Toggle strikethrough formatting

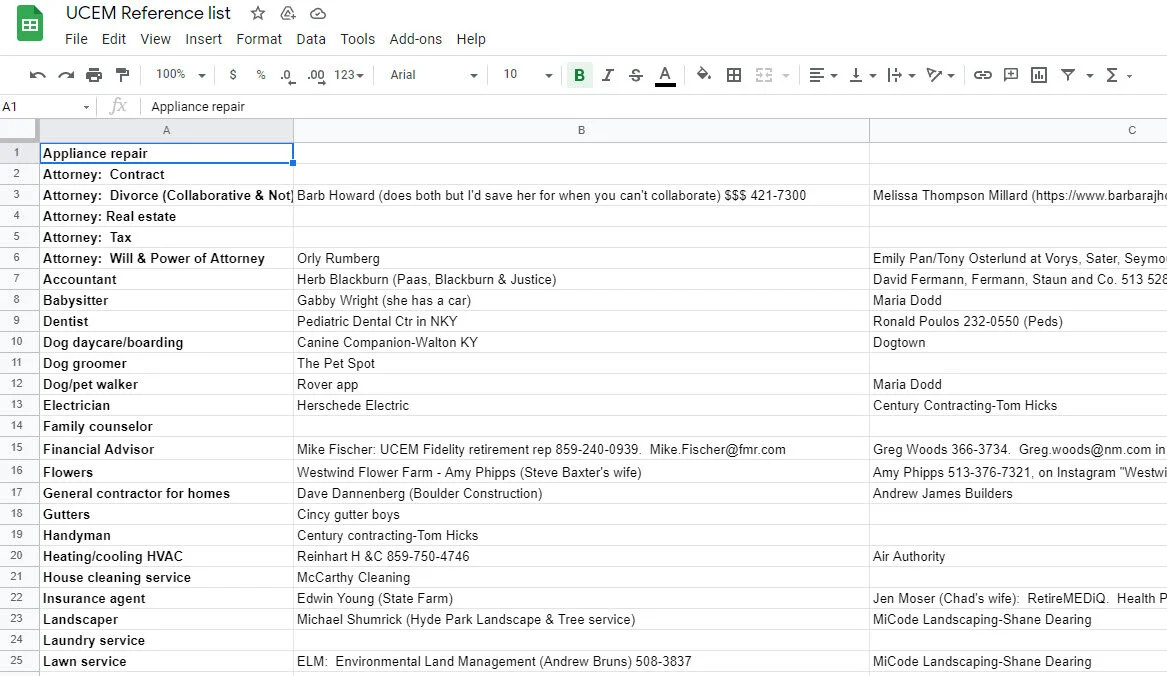(636, 74)
